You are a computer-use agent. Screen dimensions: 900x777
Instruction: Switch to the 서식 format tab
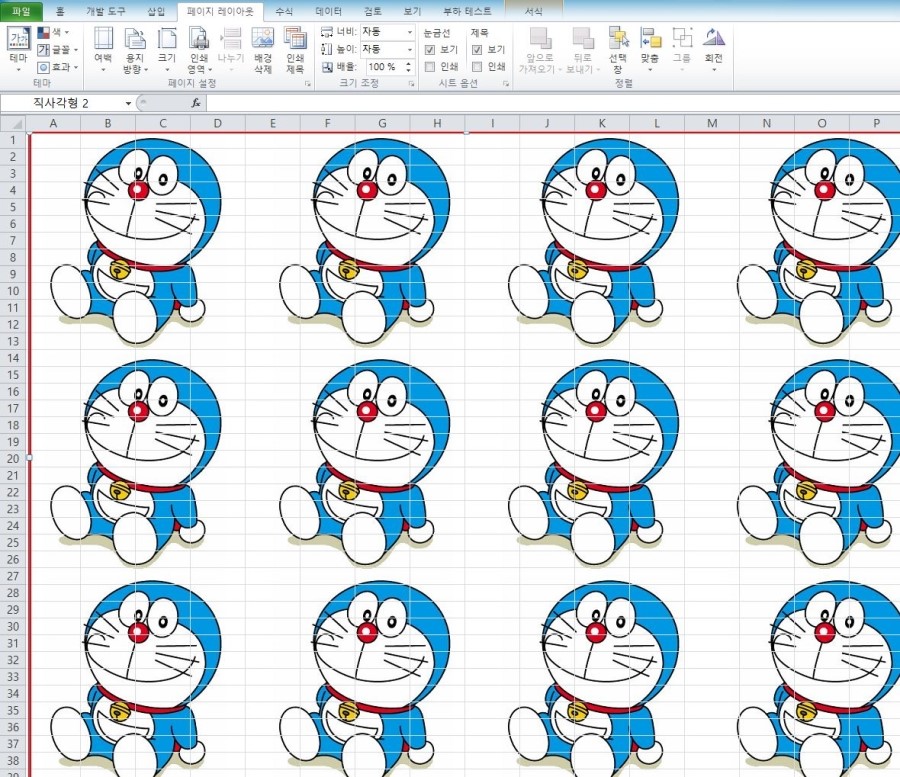[534, 11]
